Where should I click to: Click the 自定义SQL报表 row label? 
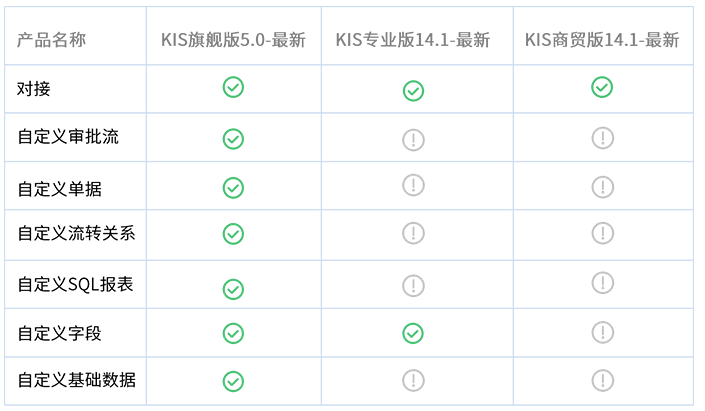[75, 284]
